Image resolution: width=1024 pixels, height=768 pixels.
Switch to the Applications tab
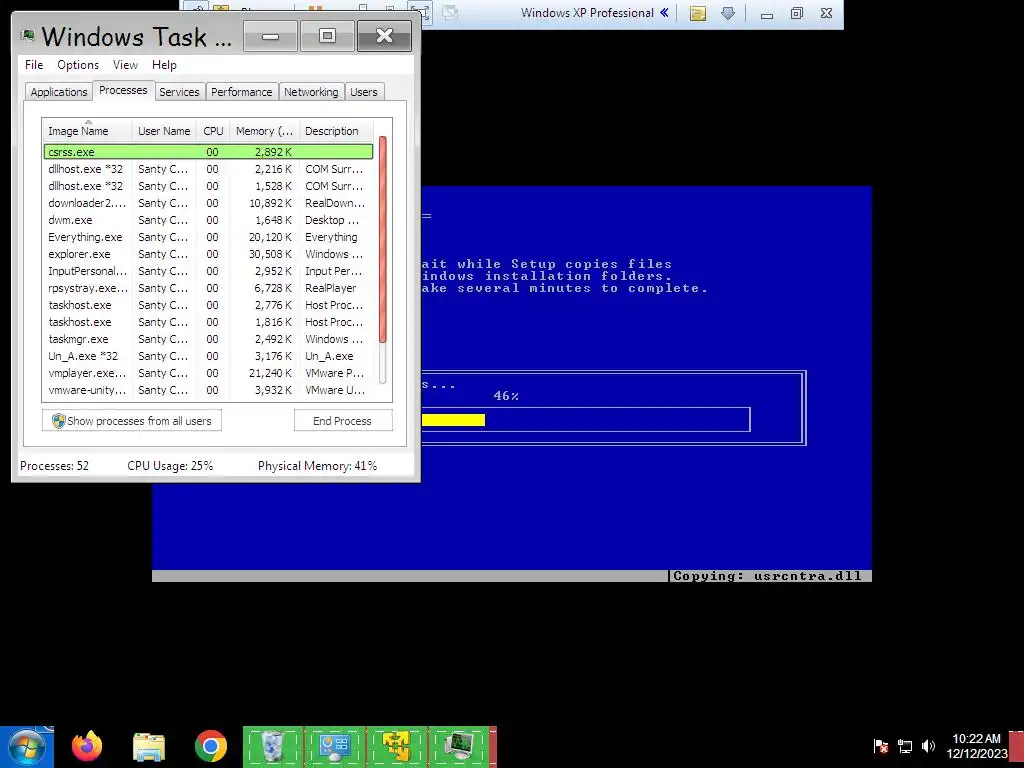pos(59,92)
